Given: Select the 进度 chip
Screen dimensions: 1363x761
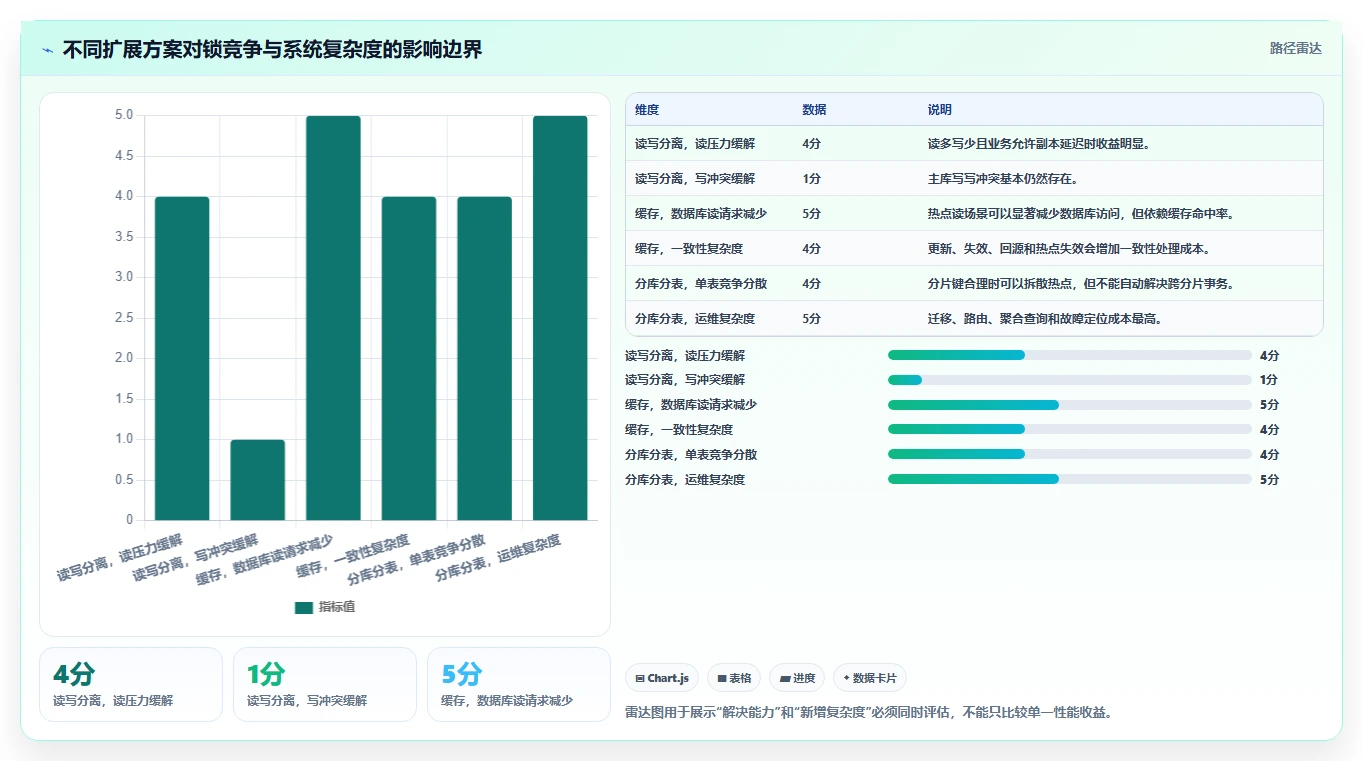Looking at the screenshot, I should click(x=797, y=678).
